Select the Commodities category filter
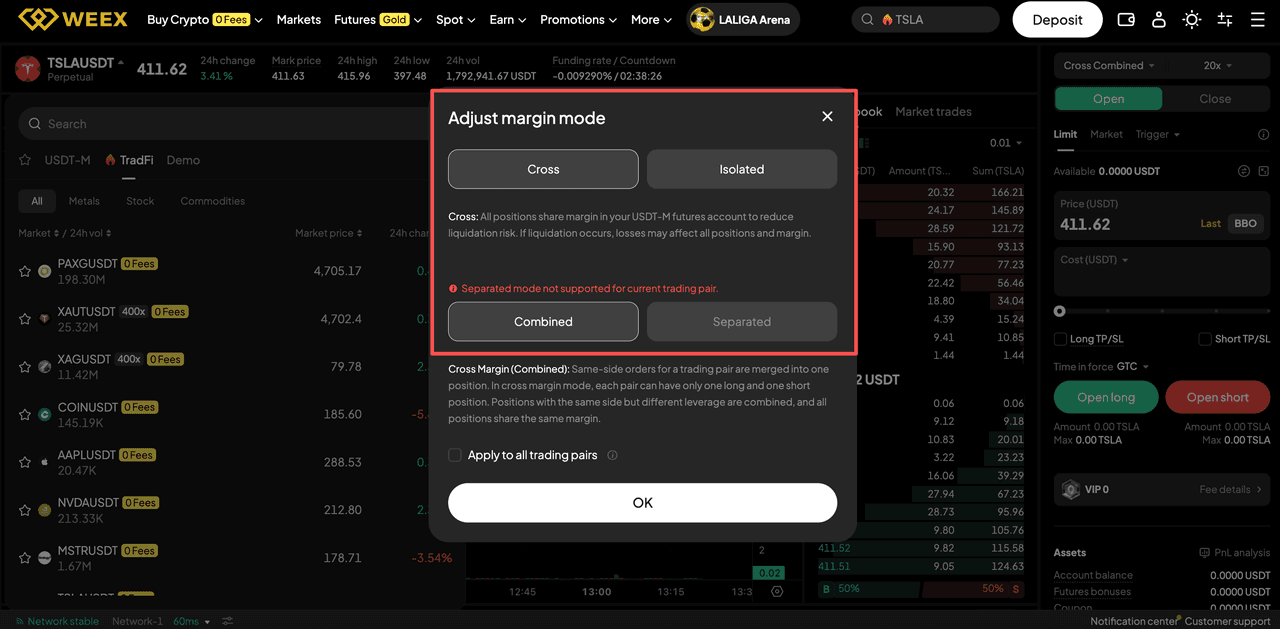This screenshot has width=1280, height=629. tap(212, 201)
